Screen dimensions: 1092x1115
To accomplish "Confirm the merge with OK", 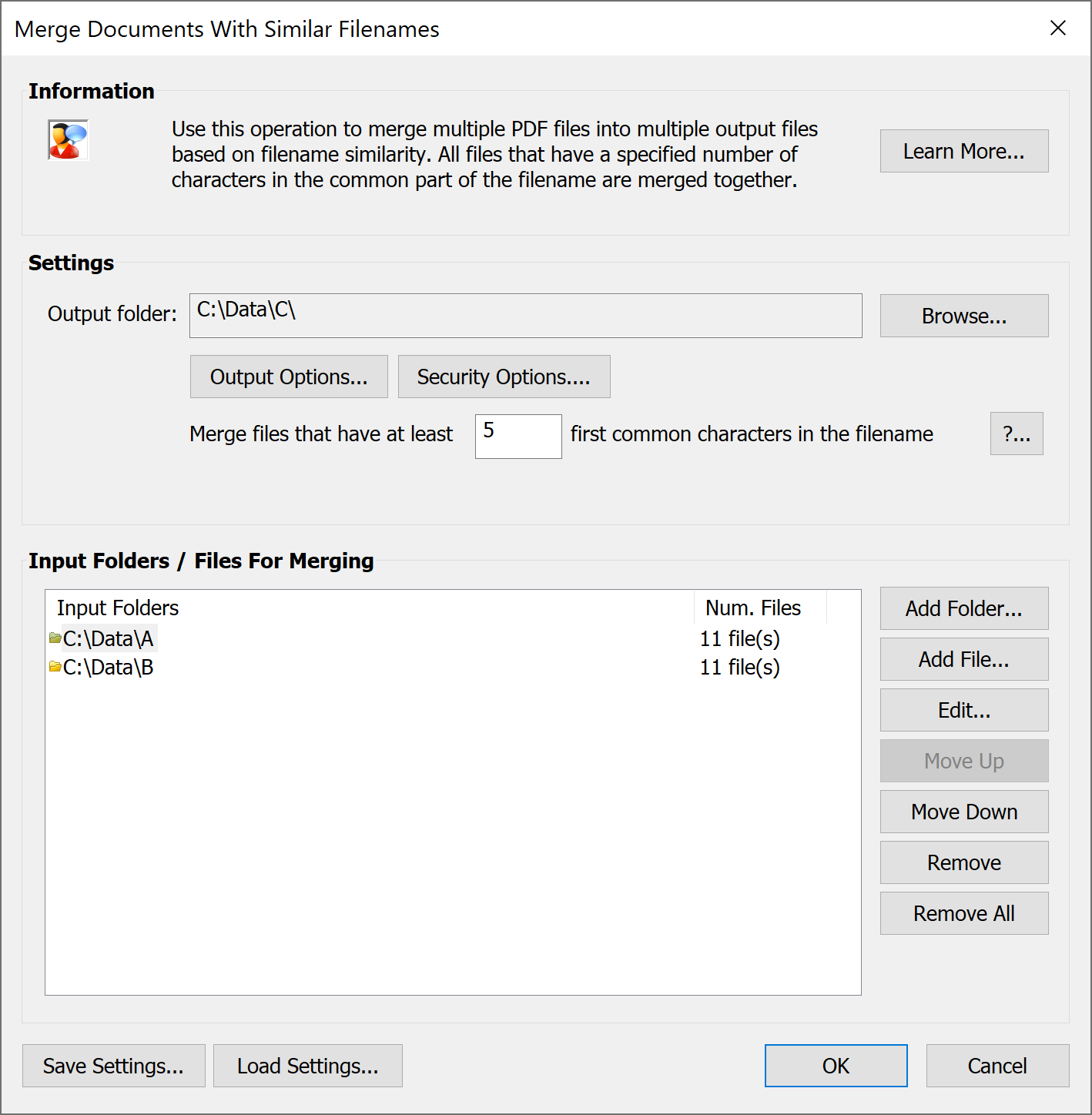I will [836, 1066].
